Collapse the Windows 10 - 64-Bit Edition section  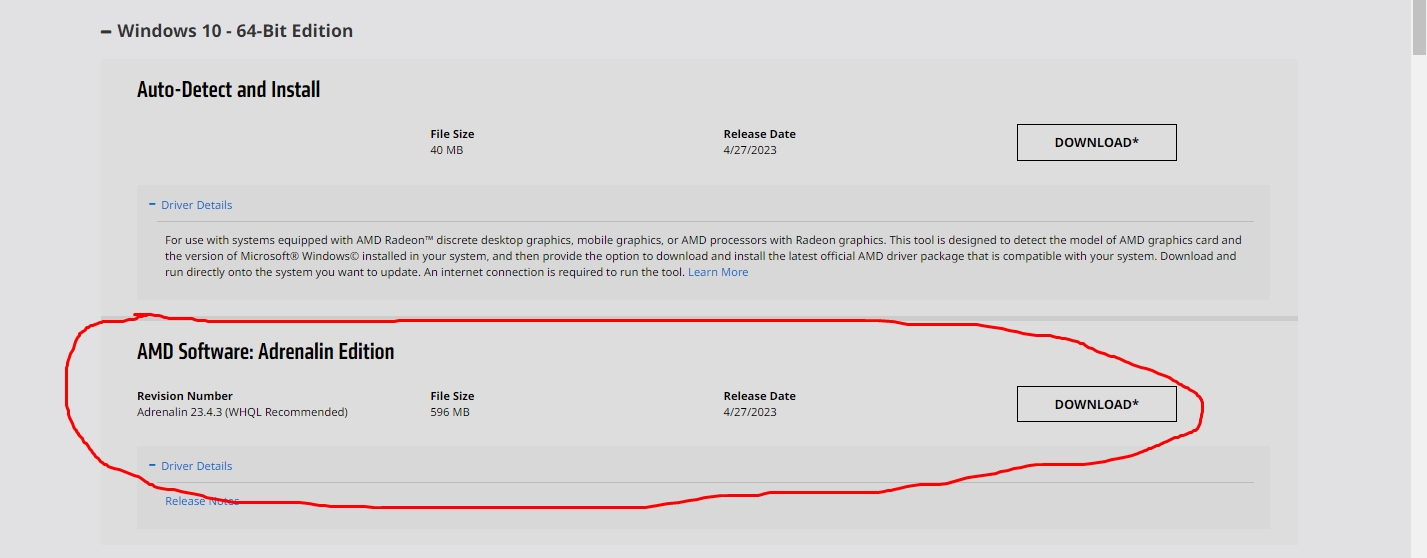(x=227, y=31)
